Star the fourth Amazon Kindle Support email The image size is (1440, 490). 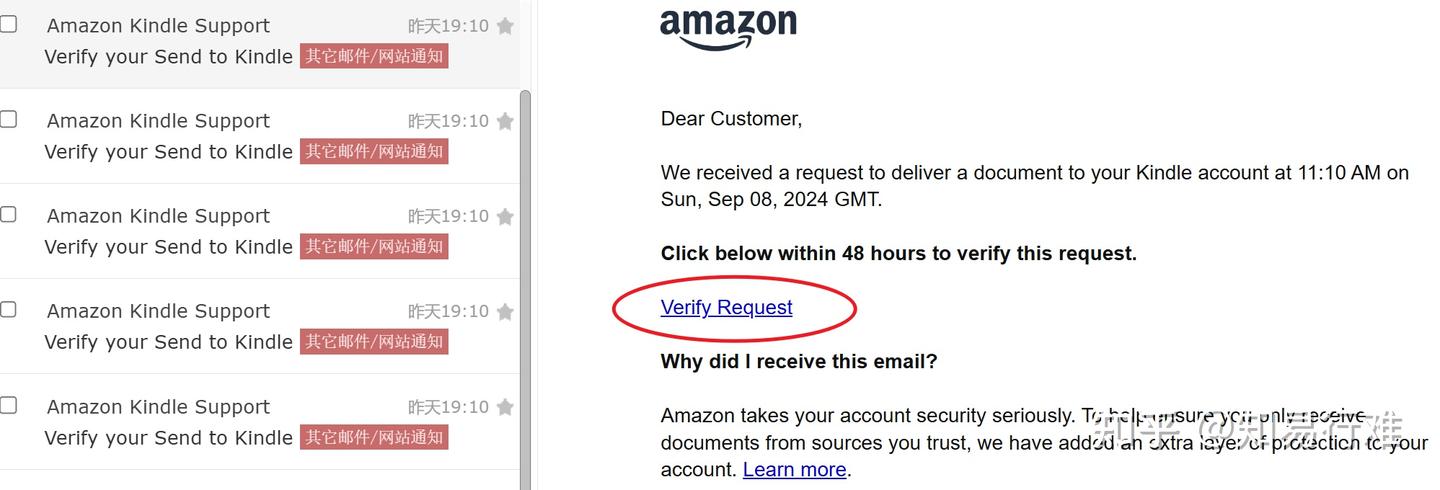(505, 311)
